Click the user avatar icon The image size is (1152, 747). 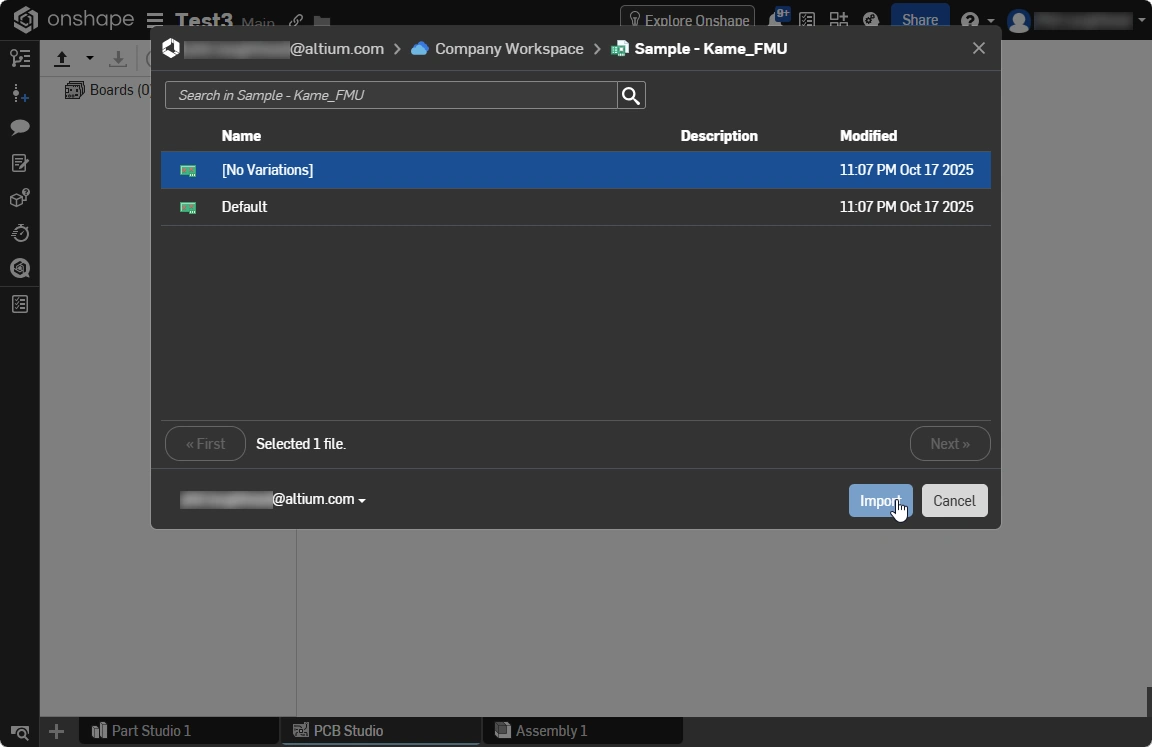click(1019, 21)
